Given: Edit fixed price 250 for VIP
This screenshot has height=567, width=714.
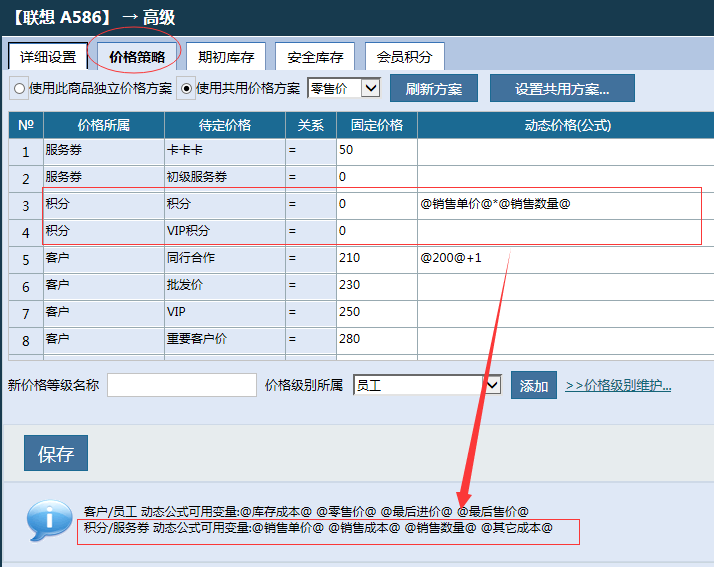Looking at the screenshot, I should coord(377,313).
